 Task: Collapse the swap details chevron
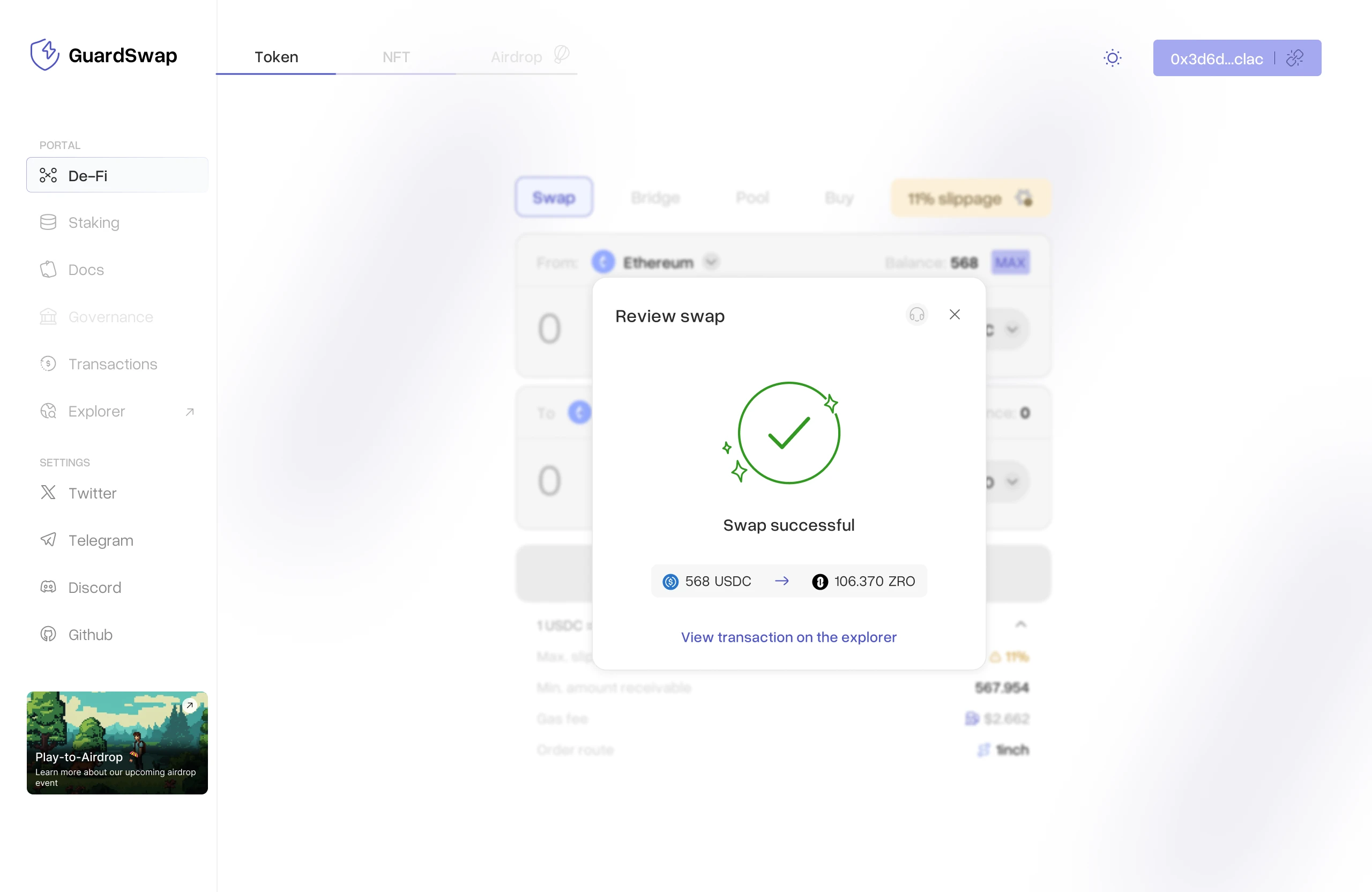[1020, 624]
